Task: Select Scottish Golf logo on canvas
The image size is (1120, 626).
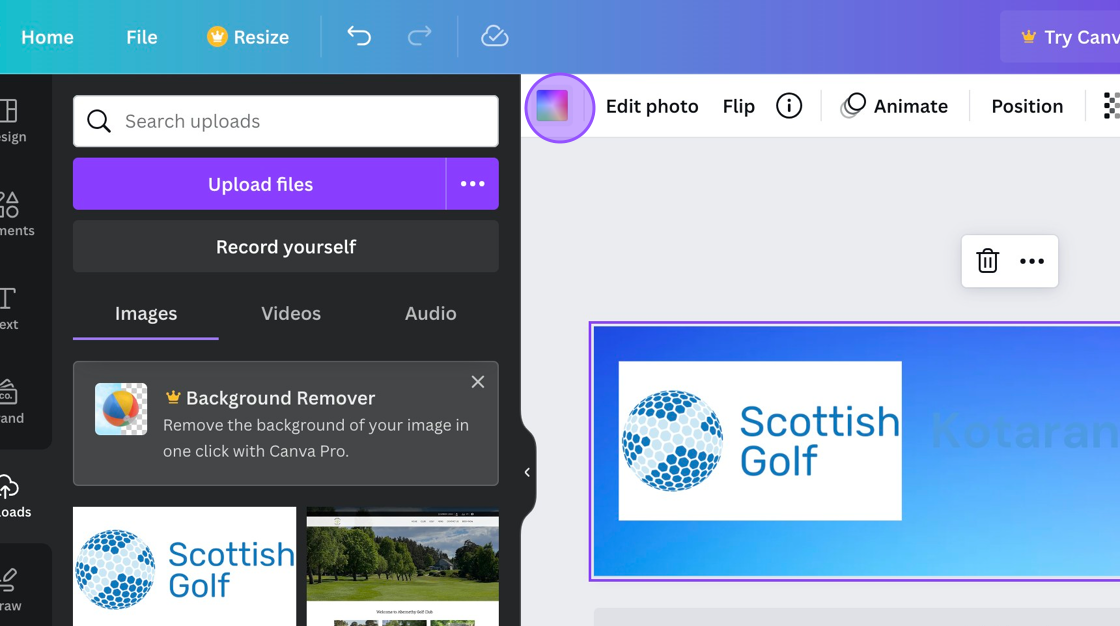Action: (760, 440)
